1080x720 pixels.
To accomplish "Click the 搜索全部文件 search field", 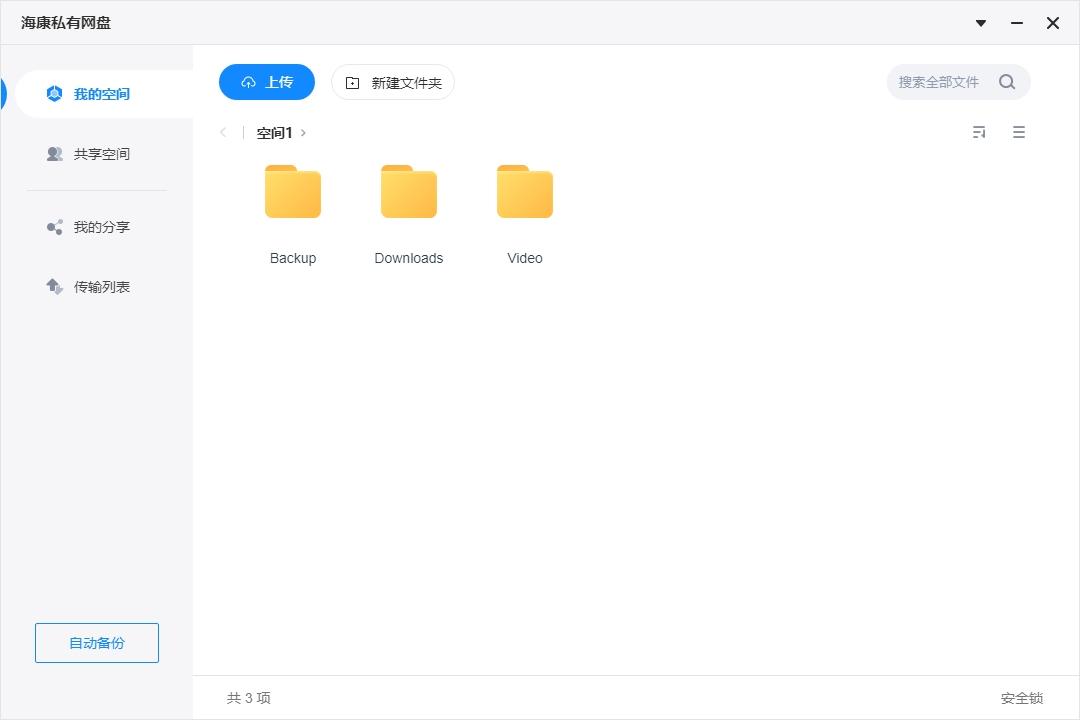I will [940, 82].
